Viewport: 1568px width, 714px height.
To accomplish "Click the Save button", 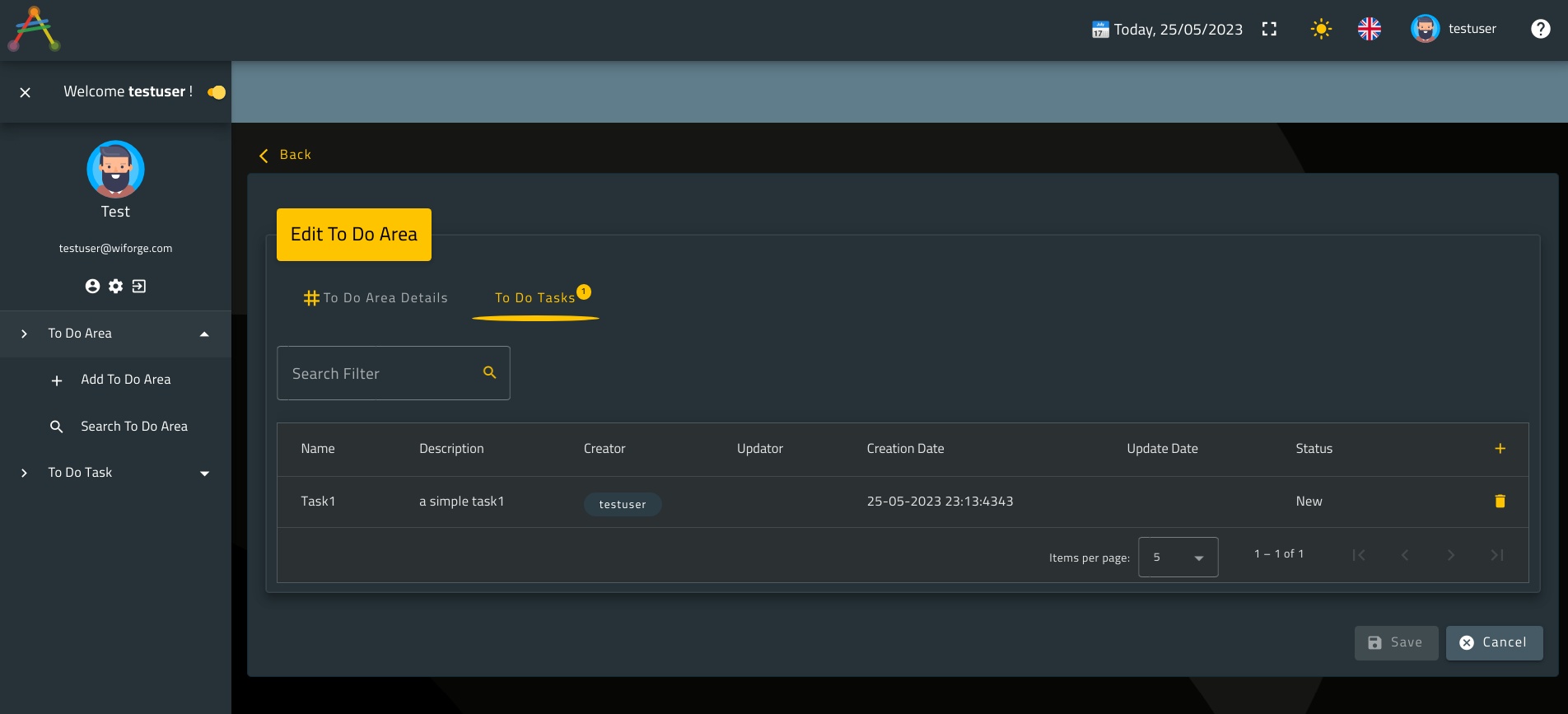I will [x=1396, y=643].
